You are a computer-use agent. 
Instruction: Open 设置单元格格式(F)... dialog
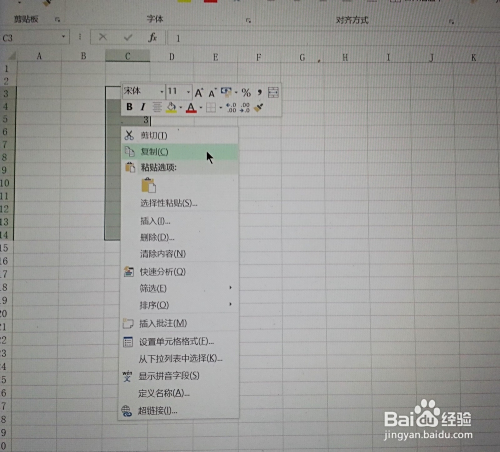[x=180, y=342]
